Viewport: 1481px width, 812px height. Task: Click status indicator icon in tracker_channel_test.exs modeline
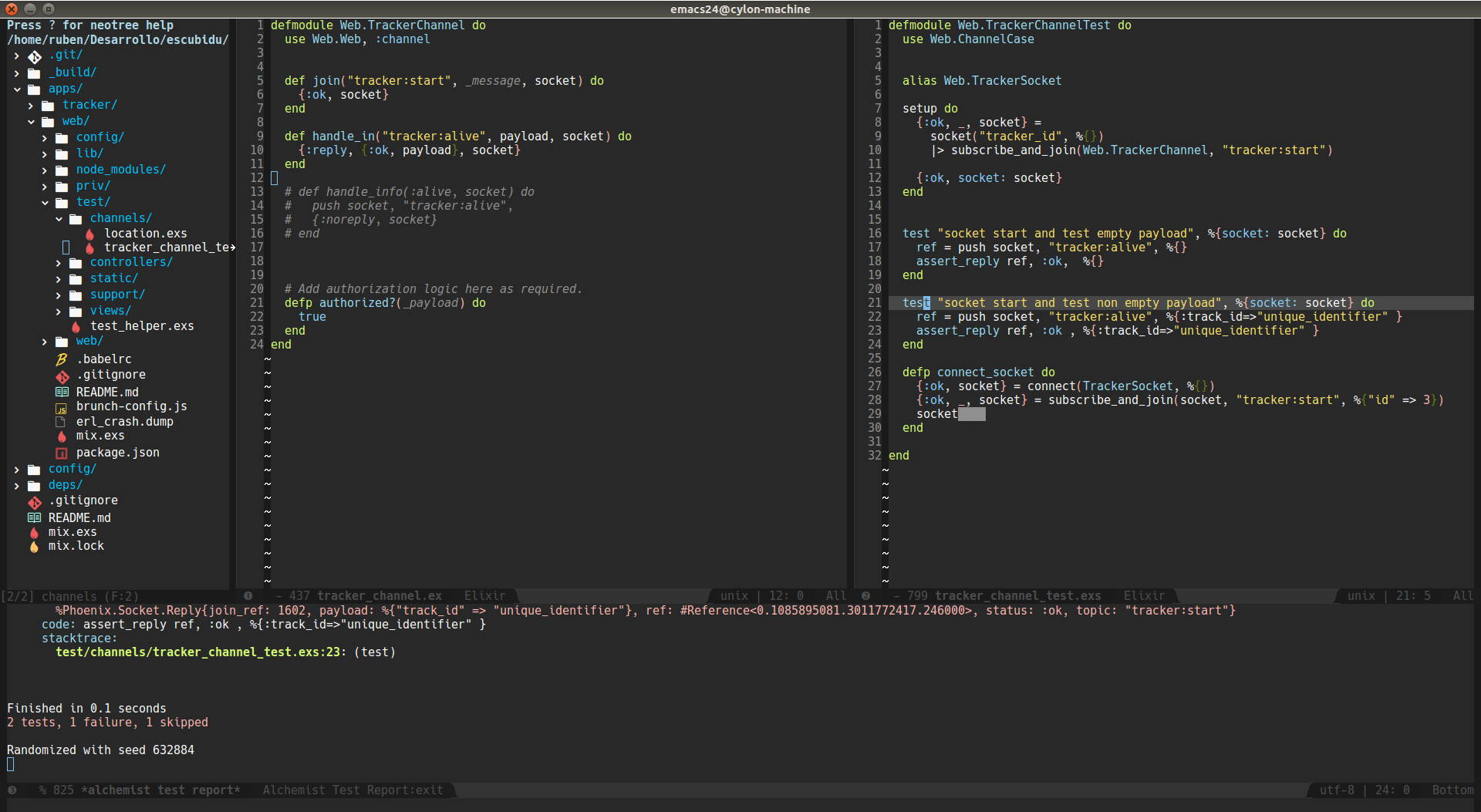click(865, 595)
